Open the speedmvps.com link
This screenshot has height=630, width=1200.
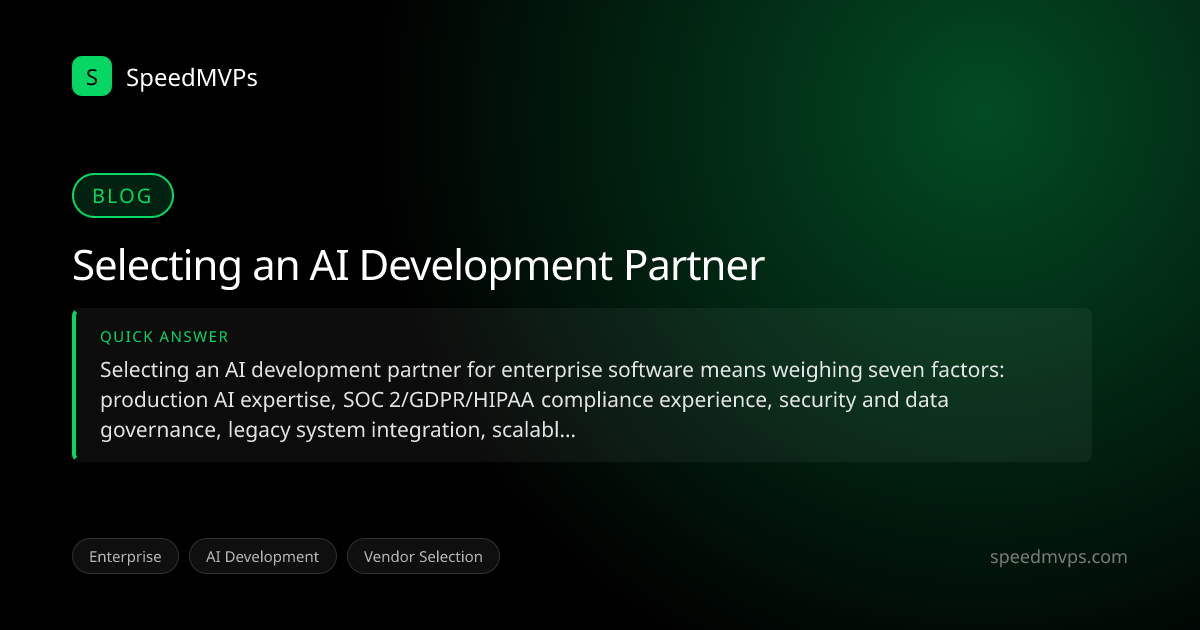1058,557
